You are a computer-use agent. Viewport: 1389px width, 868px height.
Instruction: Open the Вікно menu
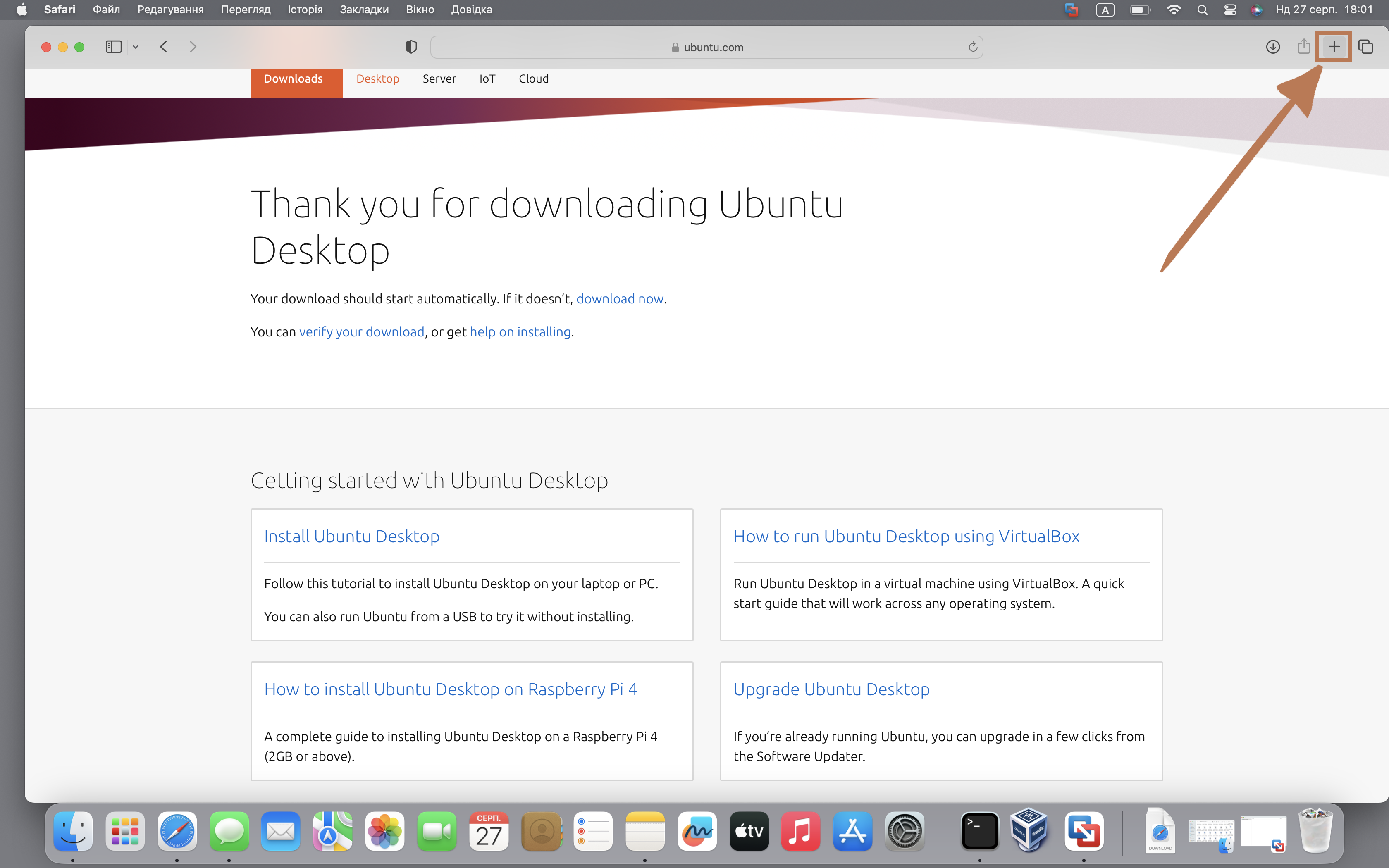(420, 10)
